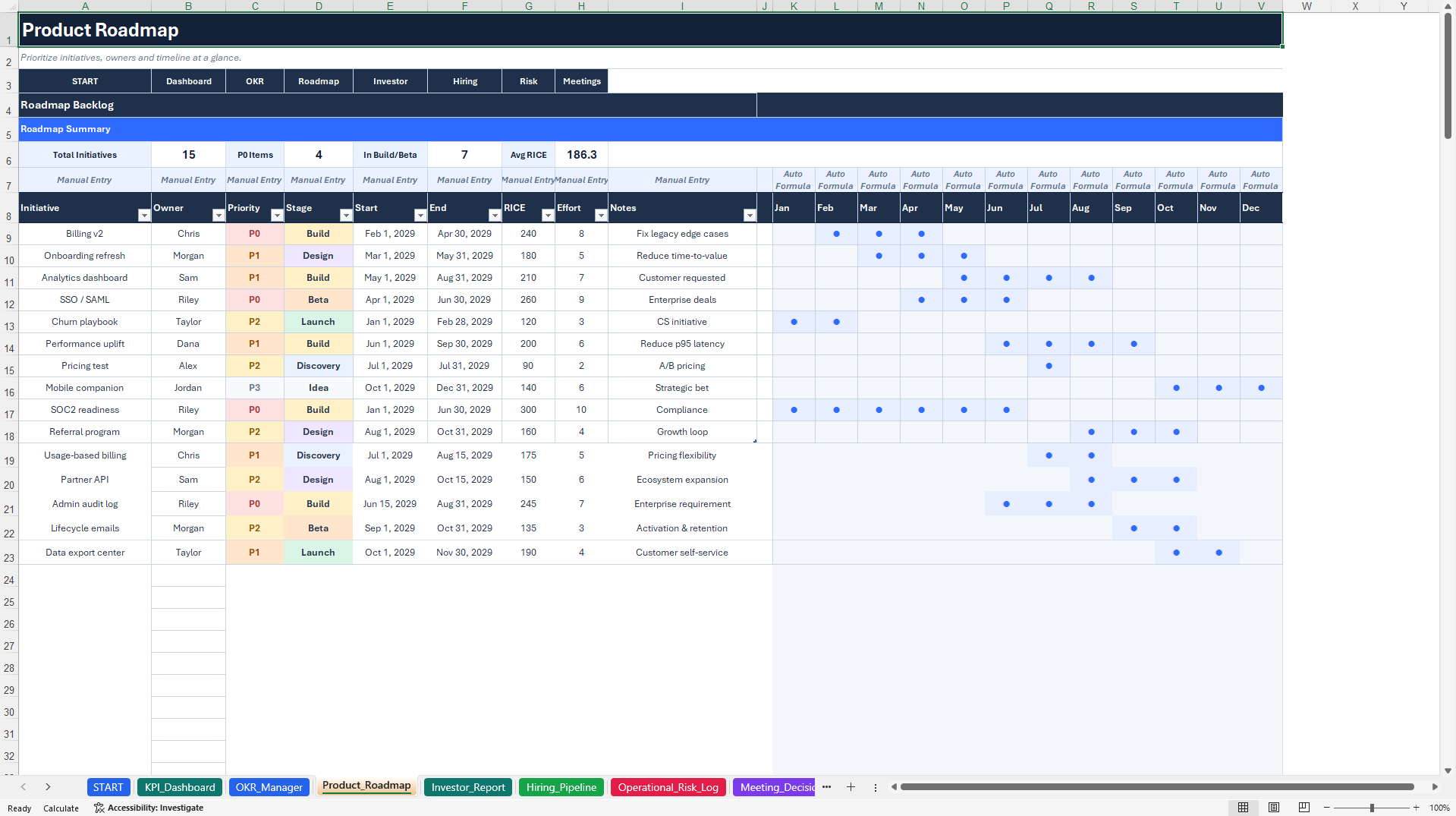Select SOC2 readiness RICE value 300
Viewport: 1456px width, 816px height.
click(x=529, y=410)
